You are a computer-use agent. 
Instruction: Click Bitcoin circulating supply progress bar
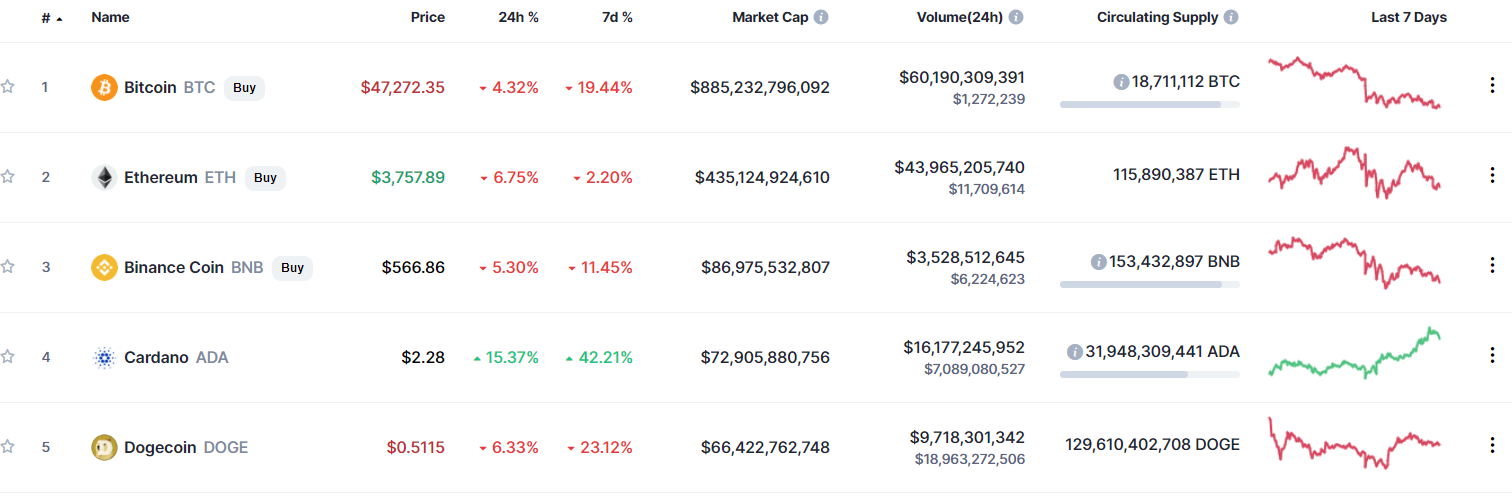click(1150, 104)
